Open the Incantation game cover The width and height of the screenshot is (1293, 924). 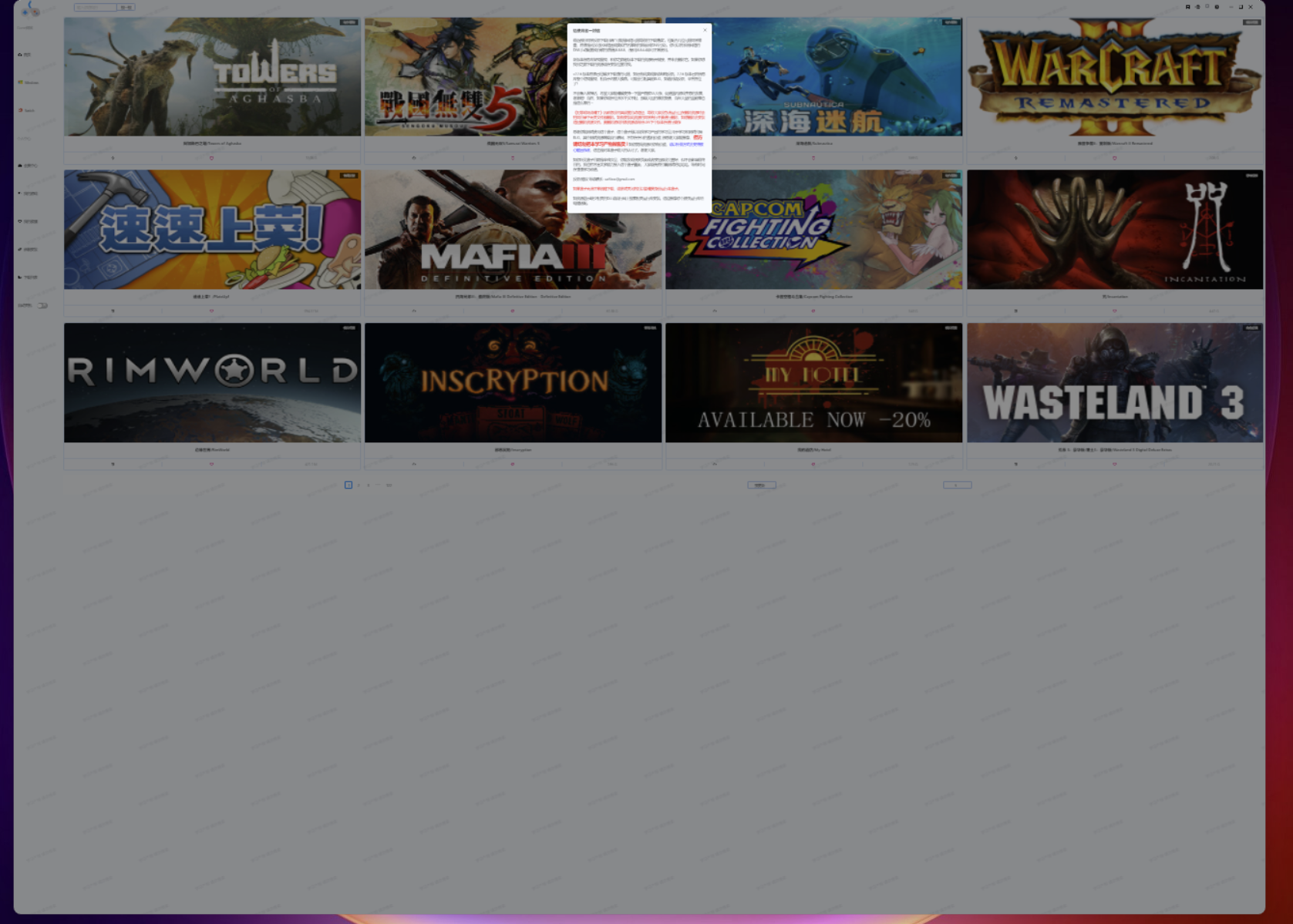click(1115, 230)
